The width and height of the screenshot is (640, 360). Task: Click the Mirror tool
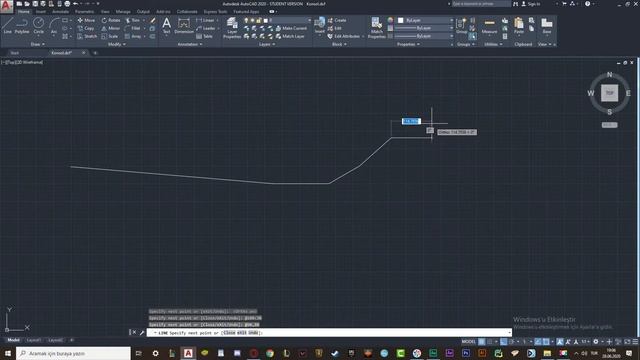pyautogui.click(x=111, y=28)
